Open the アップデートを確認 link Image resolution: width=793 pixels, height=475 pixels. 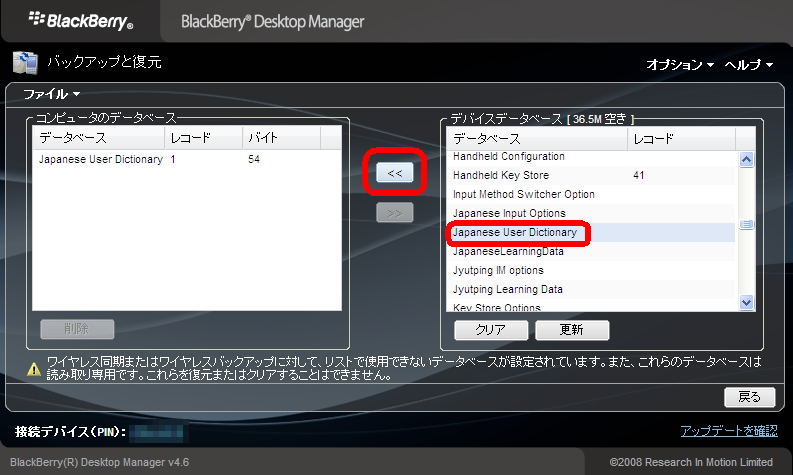point(729,430)
